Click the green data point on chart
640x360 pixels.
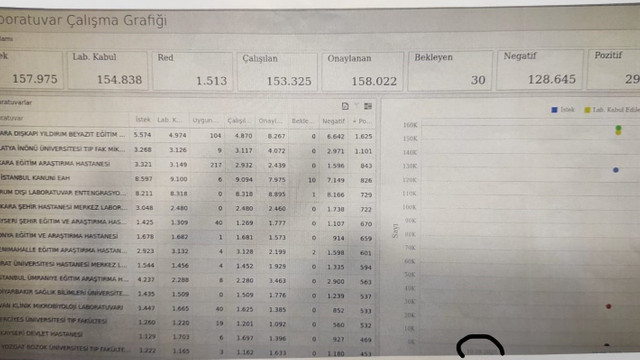(618, 128)
